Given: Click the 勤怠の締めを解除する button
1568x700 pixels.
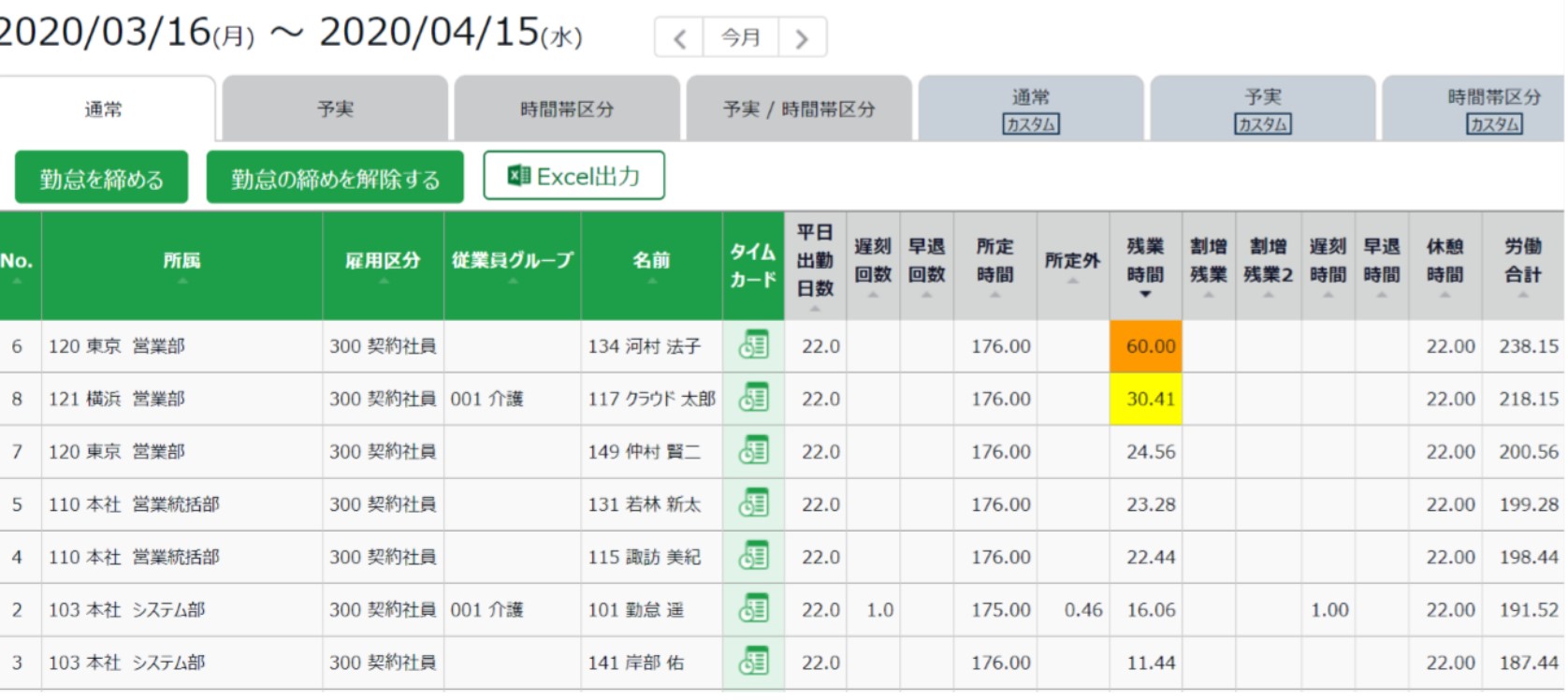Looking at the screenshot, I should click(x=335, y=178).
